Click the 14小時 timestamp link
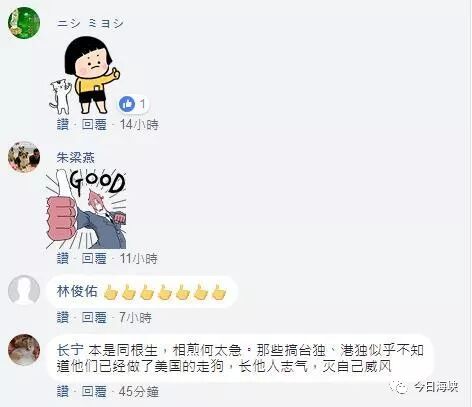472x407 pixels. click(139, 125)
